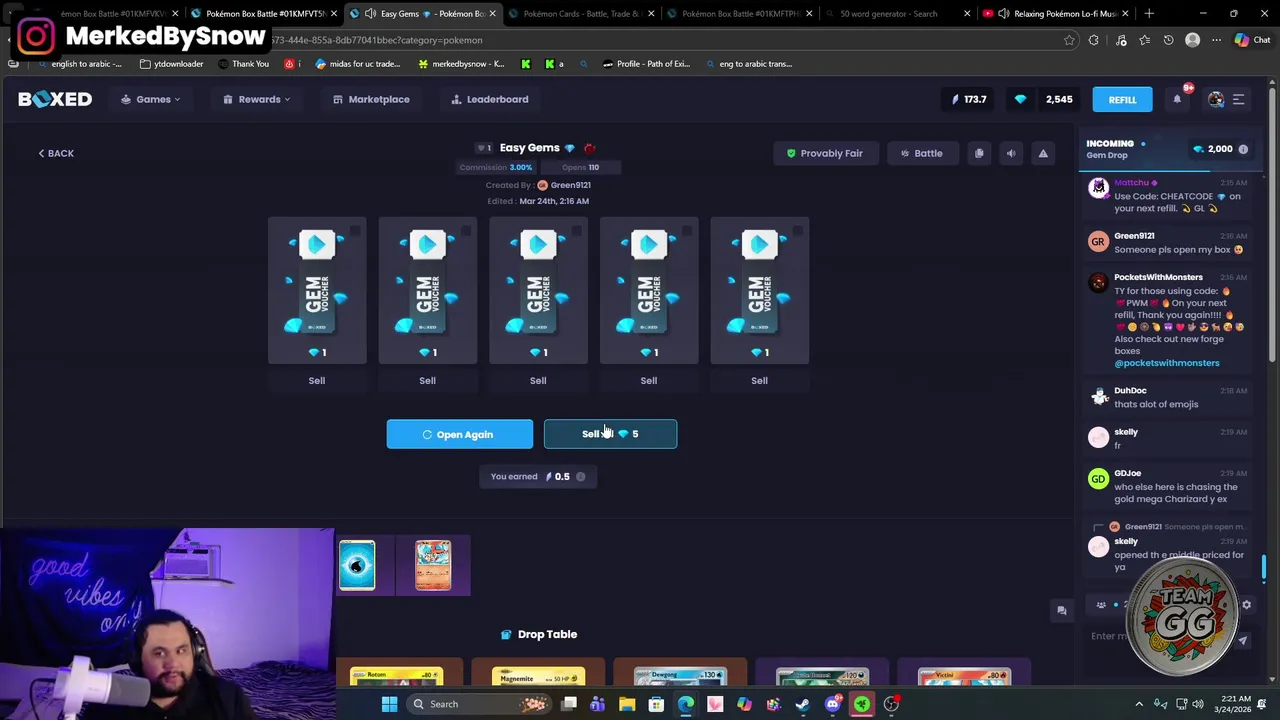Click the REFILL button
The image size is (1280, 720).
click(1122, 99)
